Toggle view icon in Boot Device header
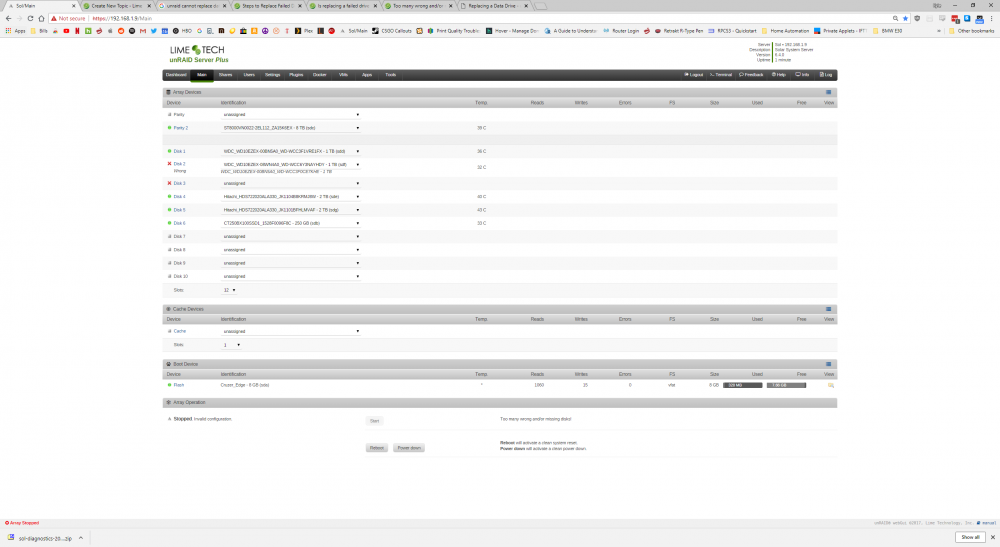1000x547 pixels. pyautogui.click(x=828, y=364)
